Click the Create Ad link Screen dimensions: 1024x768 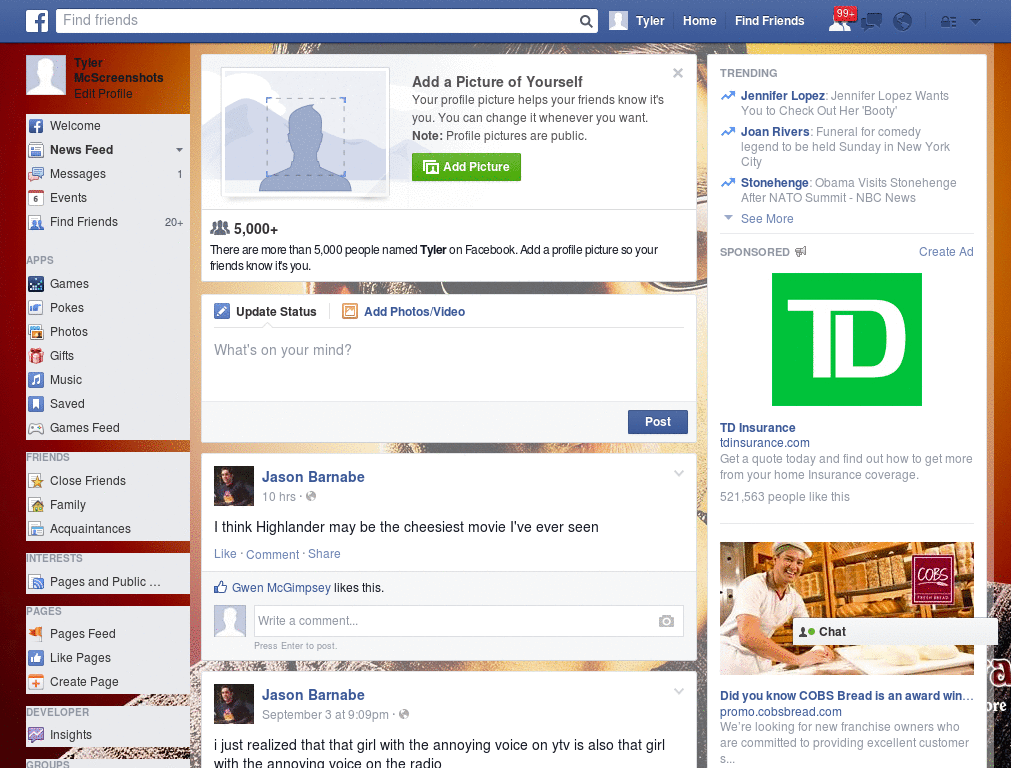946,252
